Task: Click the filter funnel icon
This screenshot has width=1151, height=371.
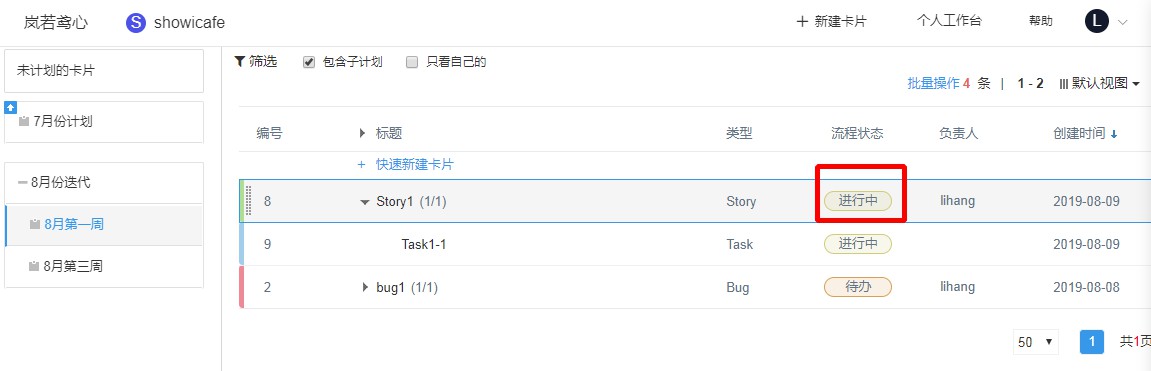Action: pyautogui.click(x=239, y=62)
